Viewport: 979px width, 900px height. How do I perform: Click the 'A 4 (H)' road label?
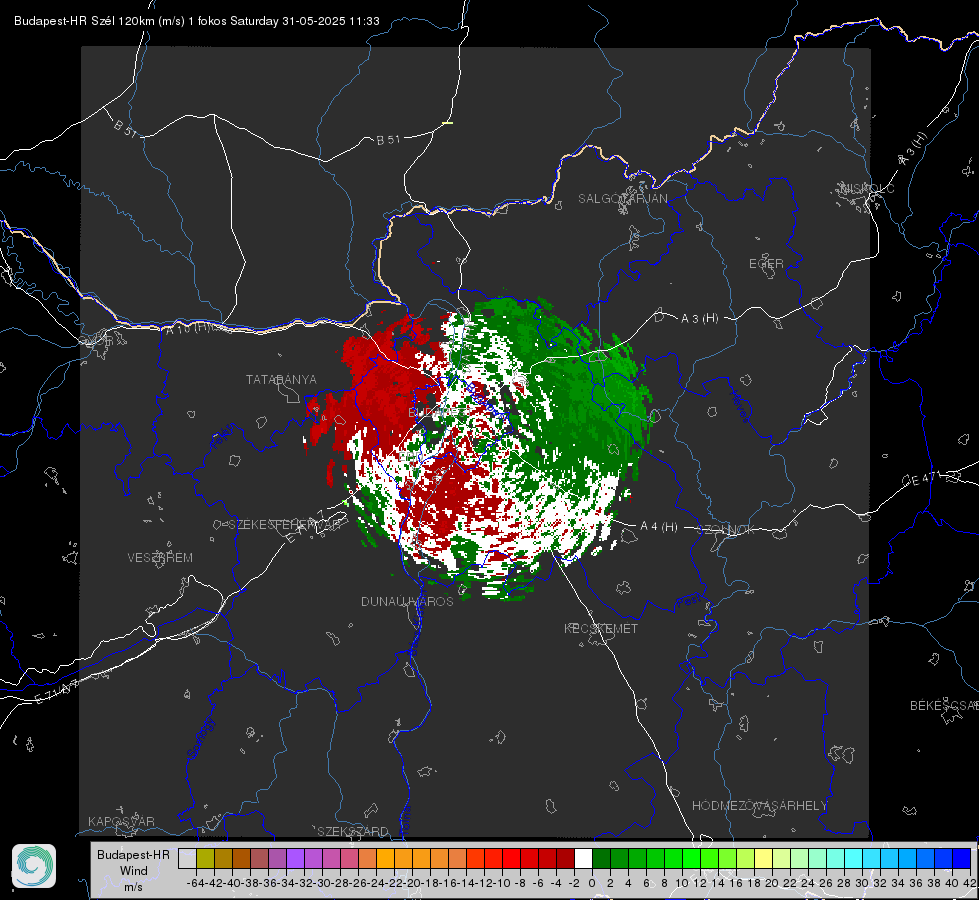[659, 527]
